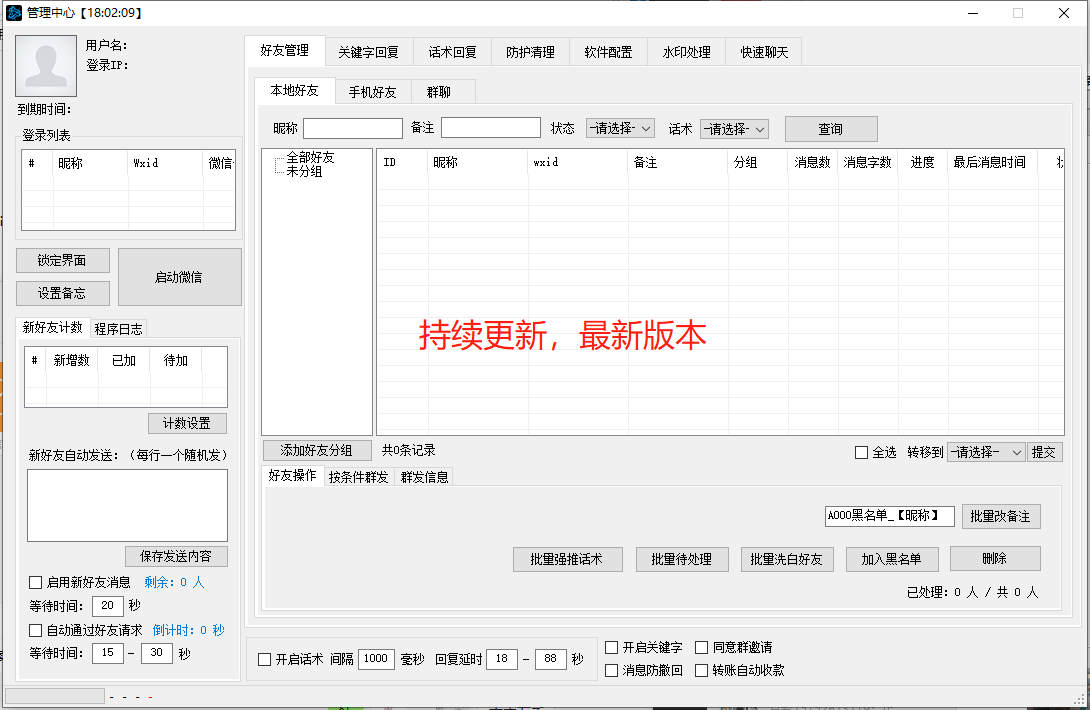
Task: Open the 转移到 dropdown
Action: pos(986,453)
